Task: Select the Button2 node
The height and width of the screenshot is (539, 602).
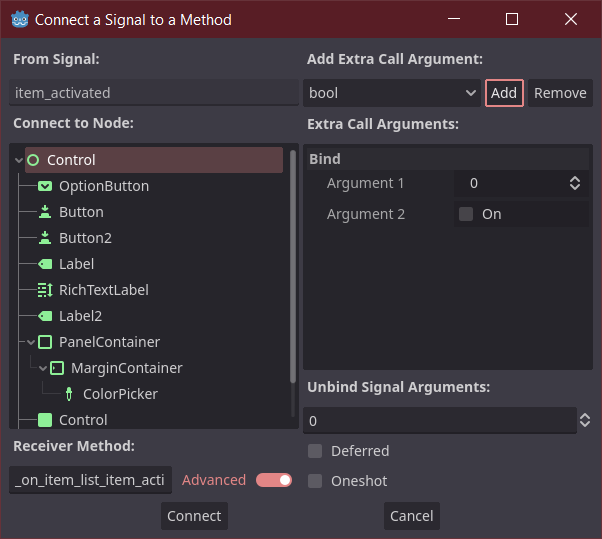Action: [x=85, y=238]
